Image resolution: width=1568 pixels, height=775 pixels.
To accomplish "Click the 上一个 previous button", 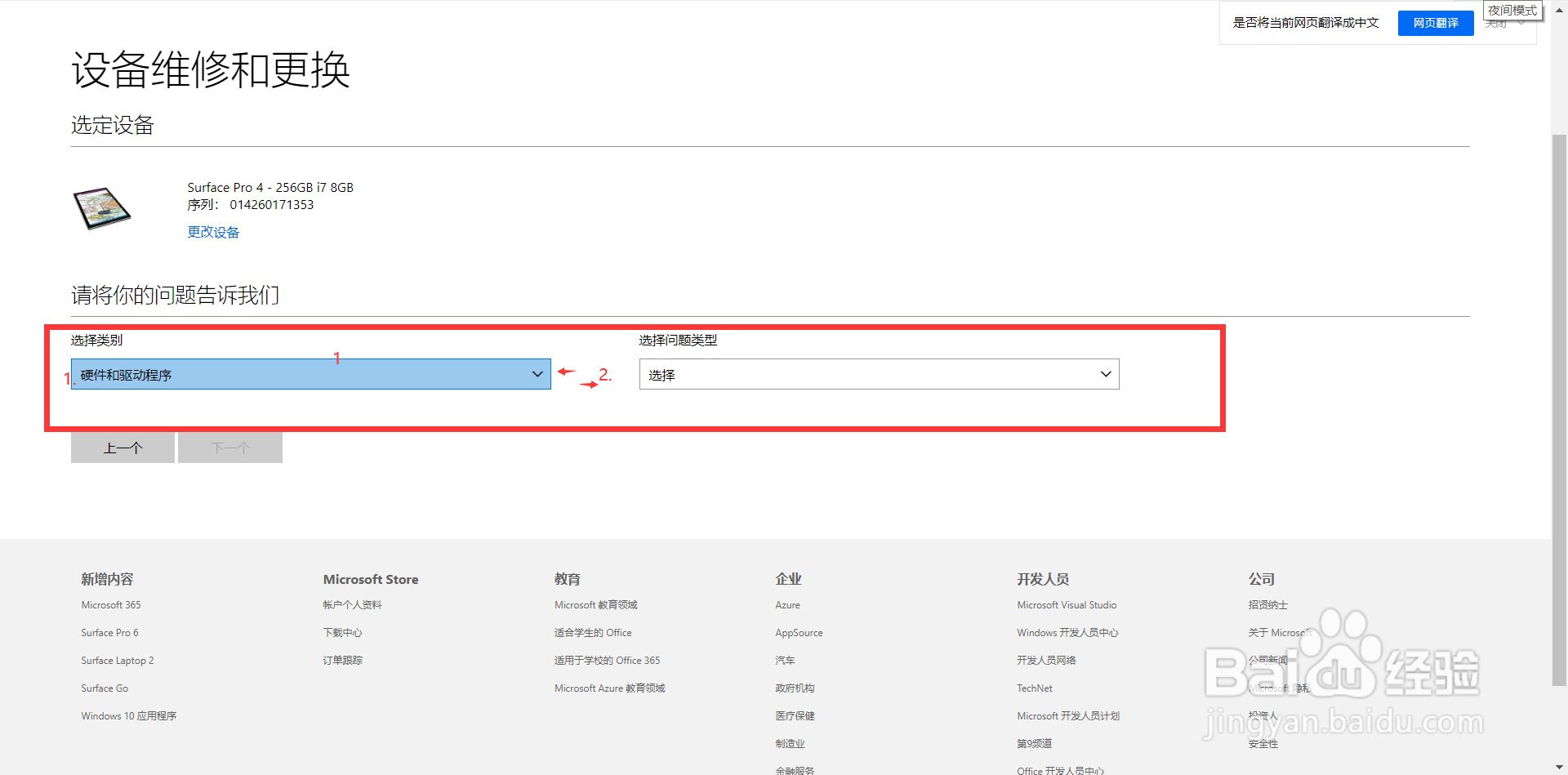I will pos(122,448).
